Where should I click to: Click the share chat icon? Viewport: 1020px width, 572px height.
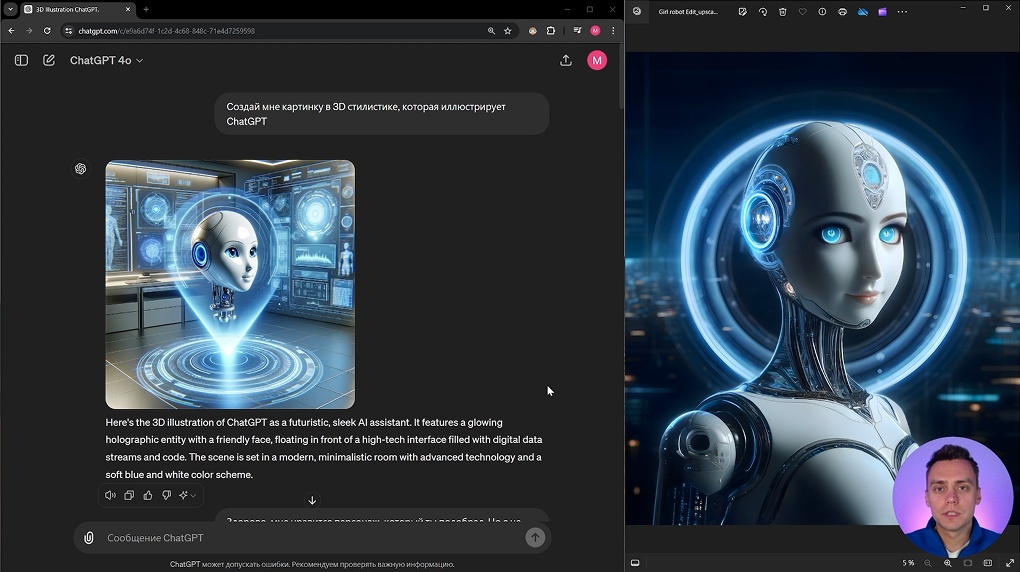[x=566, y=61]
